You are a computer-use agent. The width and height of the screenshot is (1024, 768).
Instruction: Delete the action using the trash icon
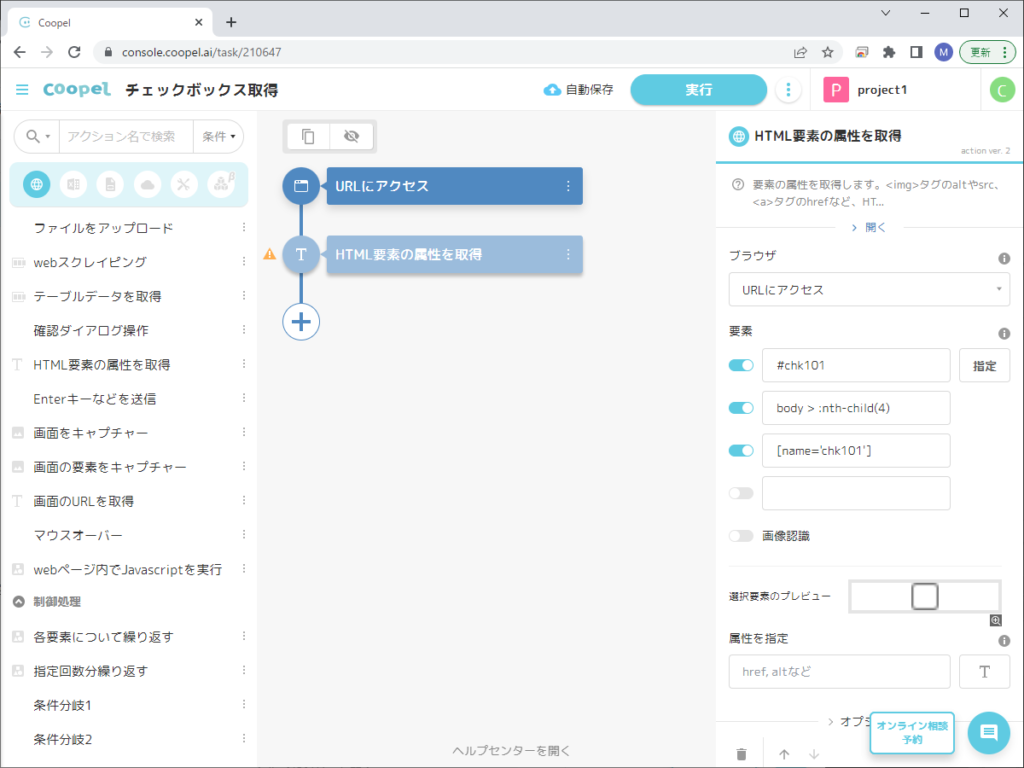741,754
